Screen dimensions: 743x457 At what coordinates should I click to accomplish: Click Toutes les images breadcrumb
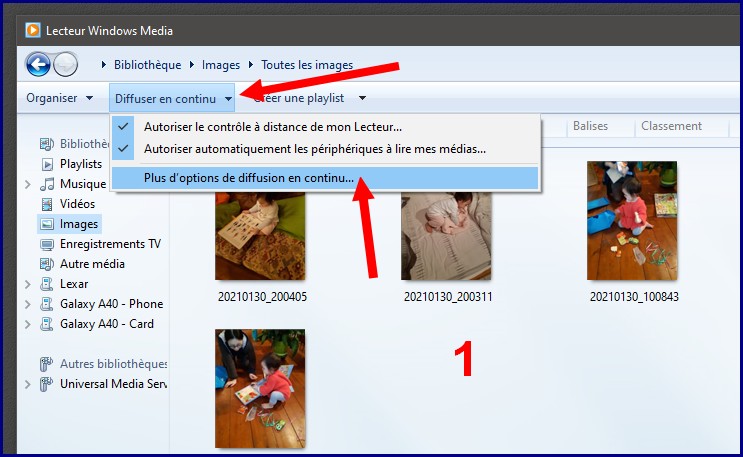coord(307,65)
